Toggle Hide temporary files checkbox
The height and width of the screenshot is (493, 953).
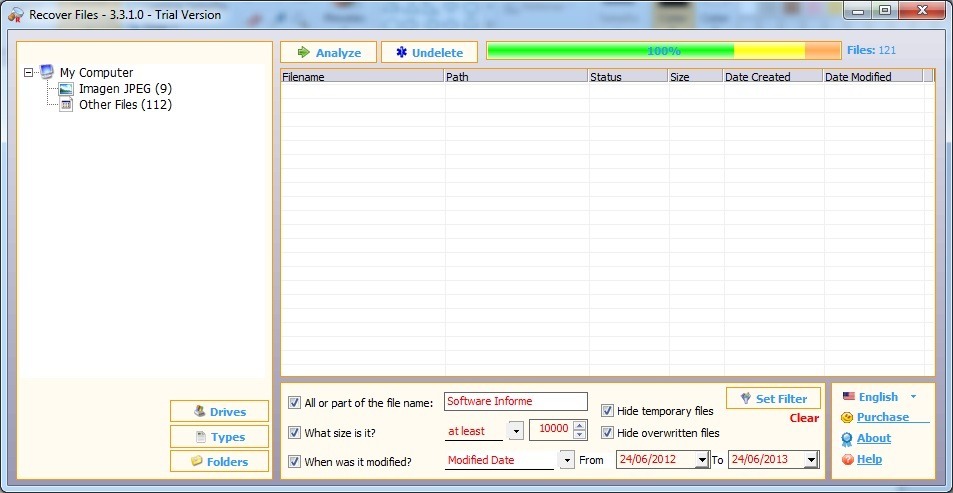point(607,411)
